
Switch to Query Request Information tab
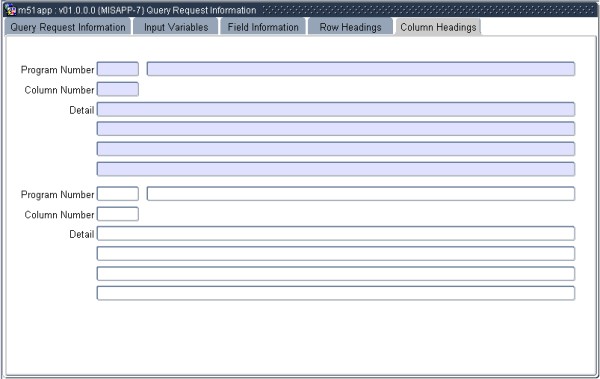point(68,27)
